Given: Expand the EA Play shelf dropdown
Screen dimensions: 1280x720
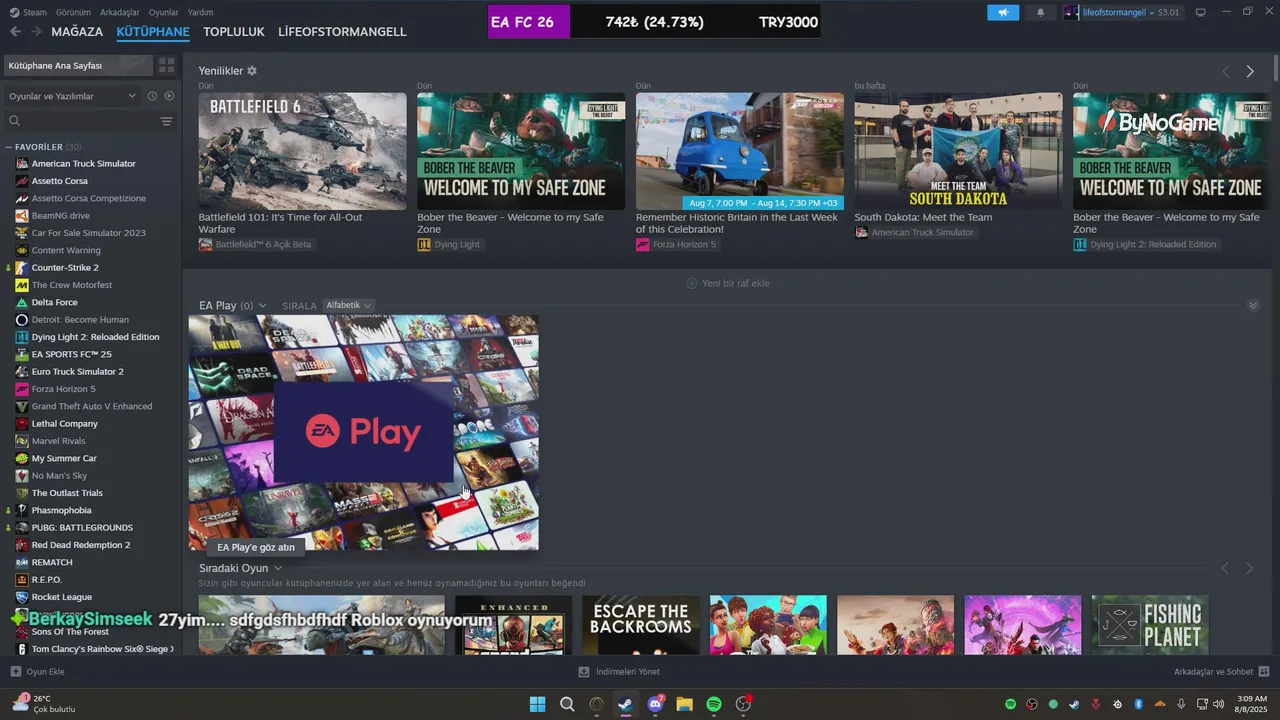Looking at the screenshot, I should 263,305.
